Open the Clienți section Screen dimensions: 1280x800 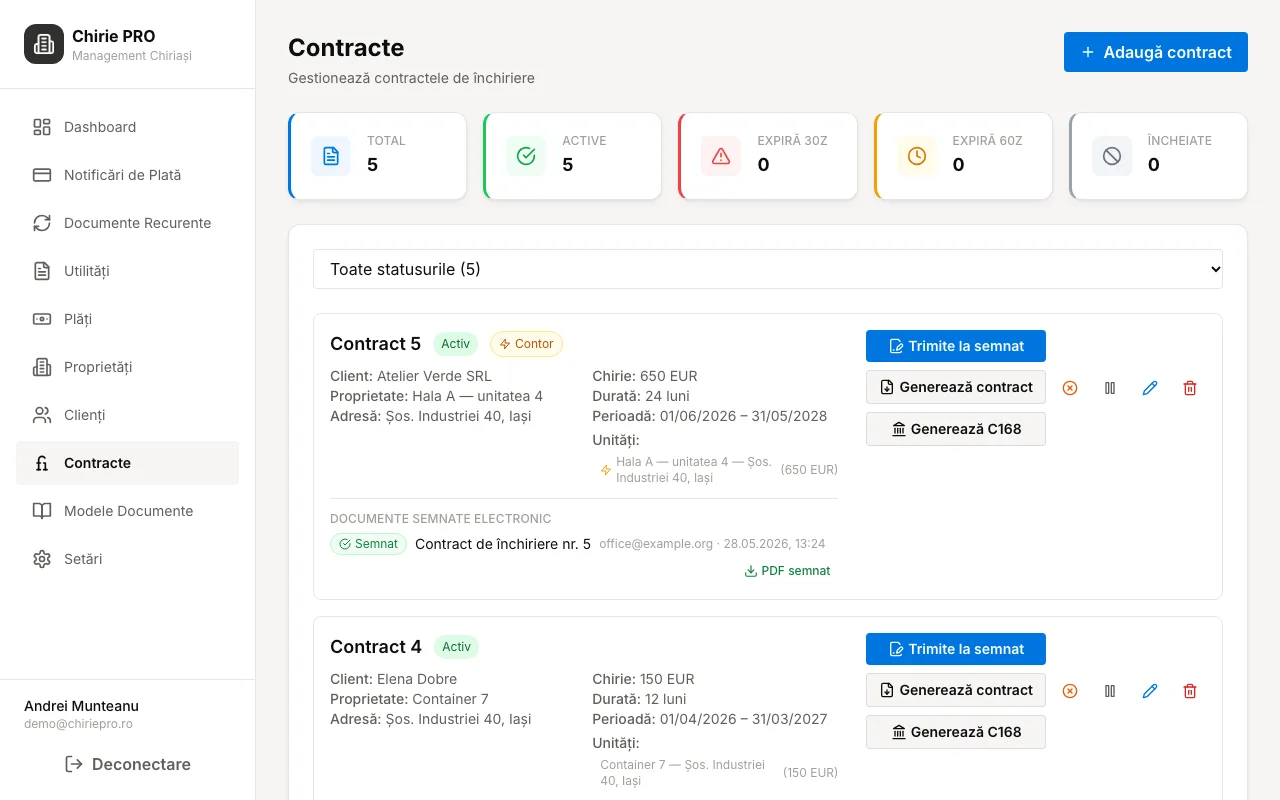click(x=127, y=415)
